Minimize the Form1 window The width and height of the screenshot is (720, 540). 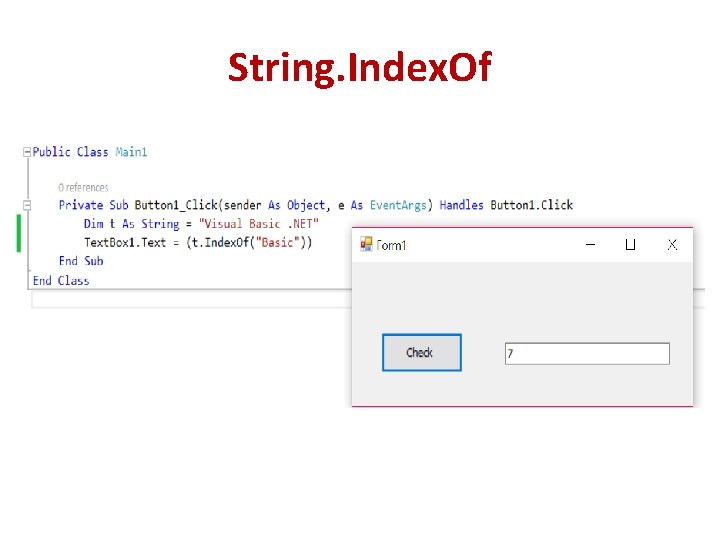(x=591, y=245)
